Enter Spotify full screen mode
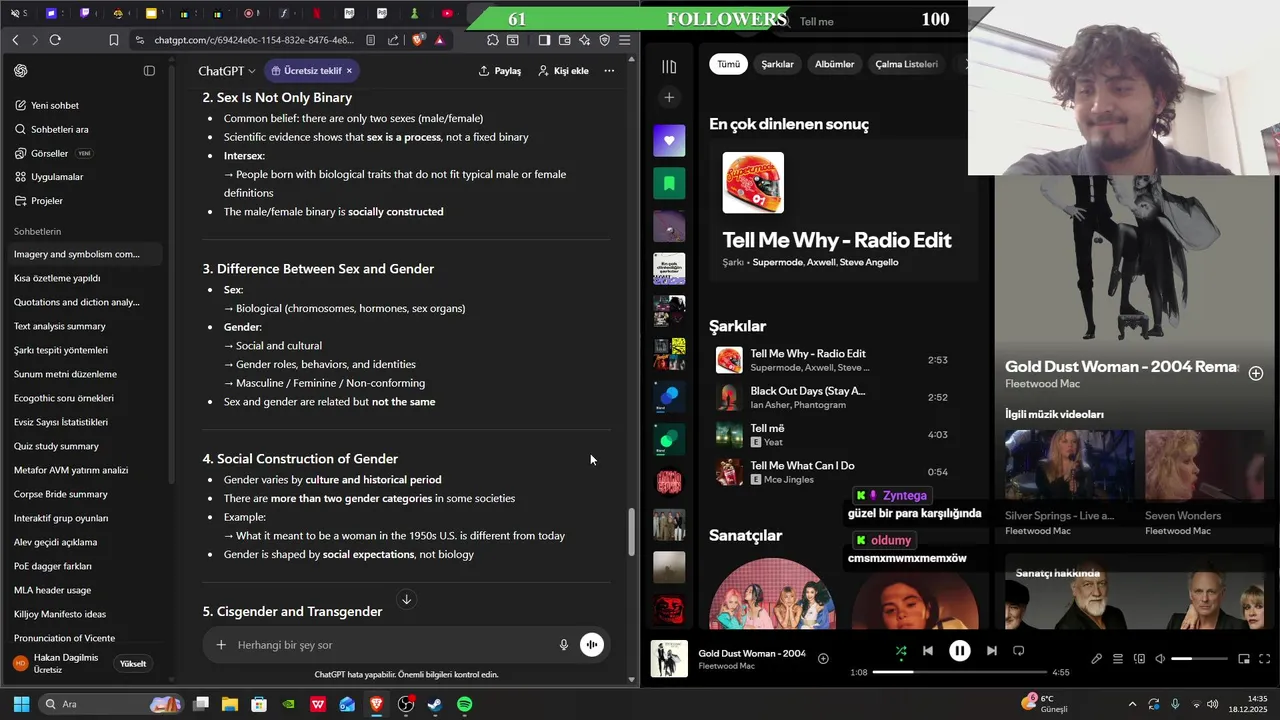This screenshot has width=1280, height=720. (1265, 659)
